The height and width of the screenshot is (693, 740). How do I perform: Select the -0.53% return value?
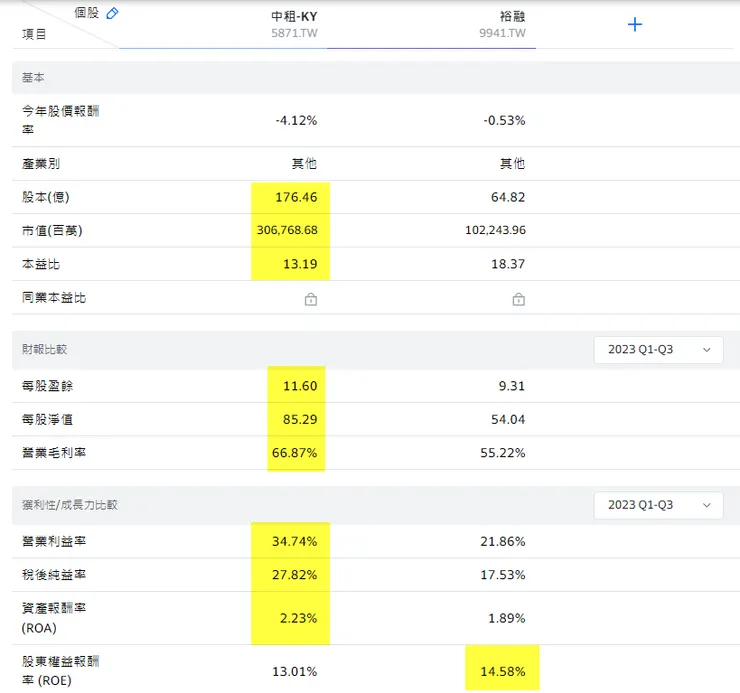[504, 120]
